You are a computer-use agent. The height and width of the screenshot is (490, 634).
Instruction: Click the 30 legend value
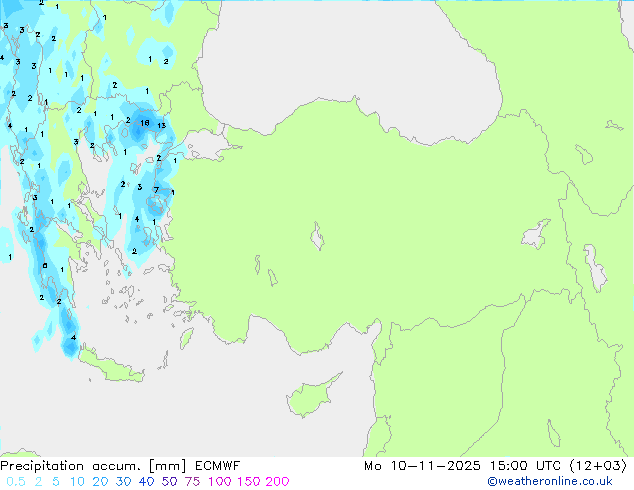tap(123, 482)
